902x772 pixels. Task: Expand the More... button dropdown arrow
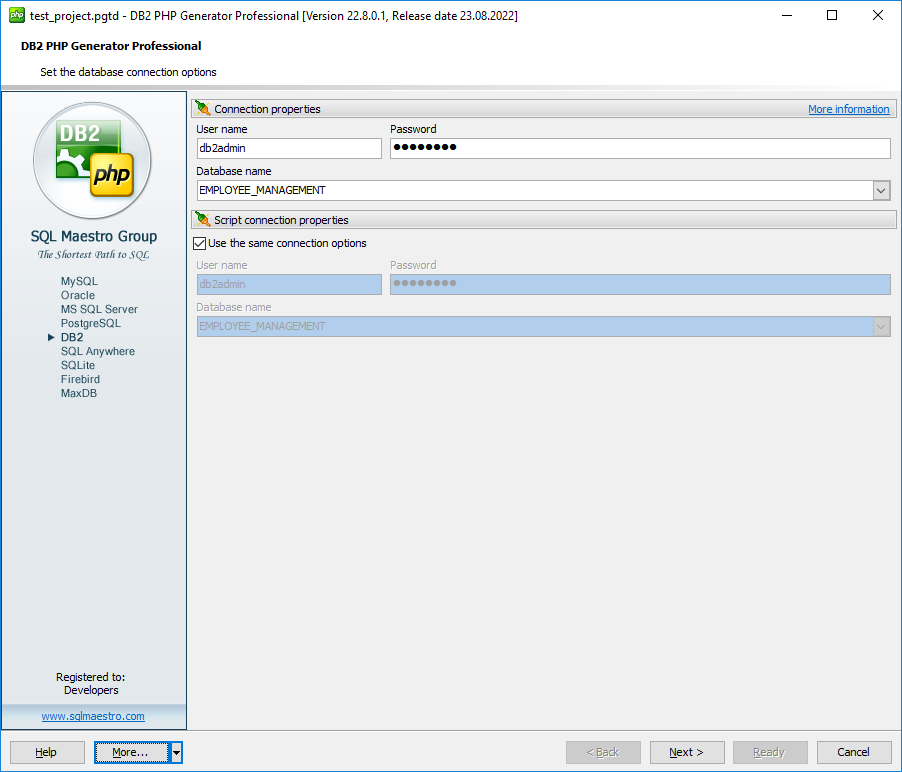176,752
